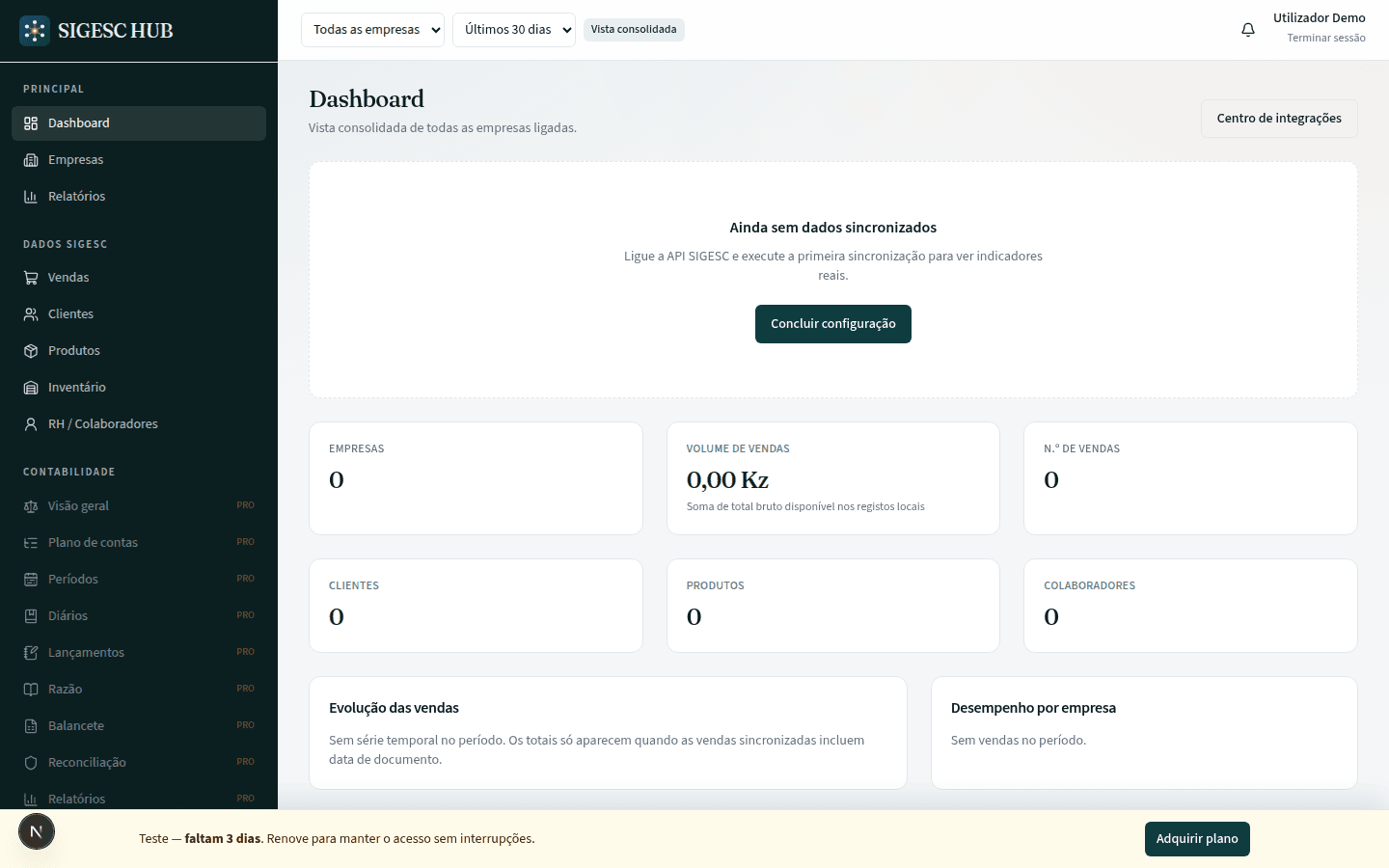The height and width of the screenshot is (868, 1389).
Task: Click the Visão geral scales icon
Action: coord(31,506)
